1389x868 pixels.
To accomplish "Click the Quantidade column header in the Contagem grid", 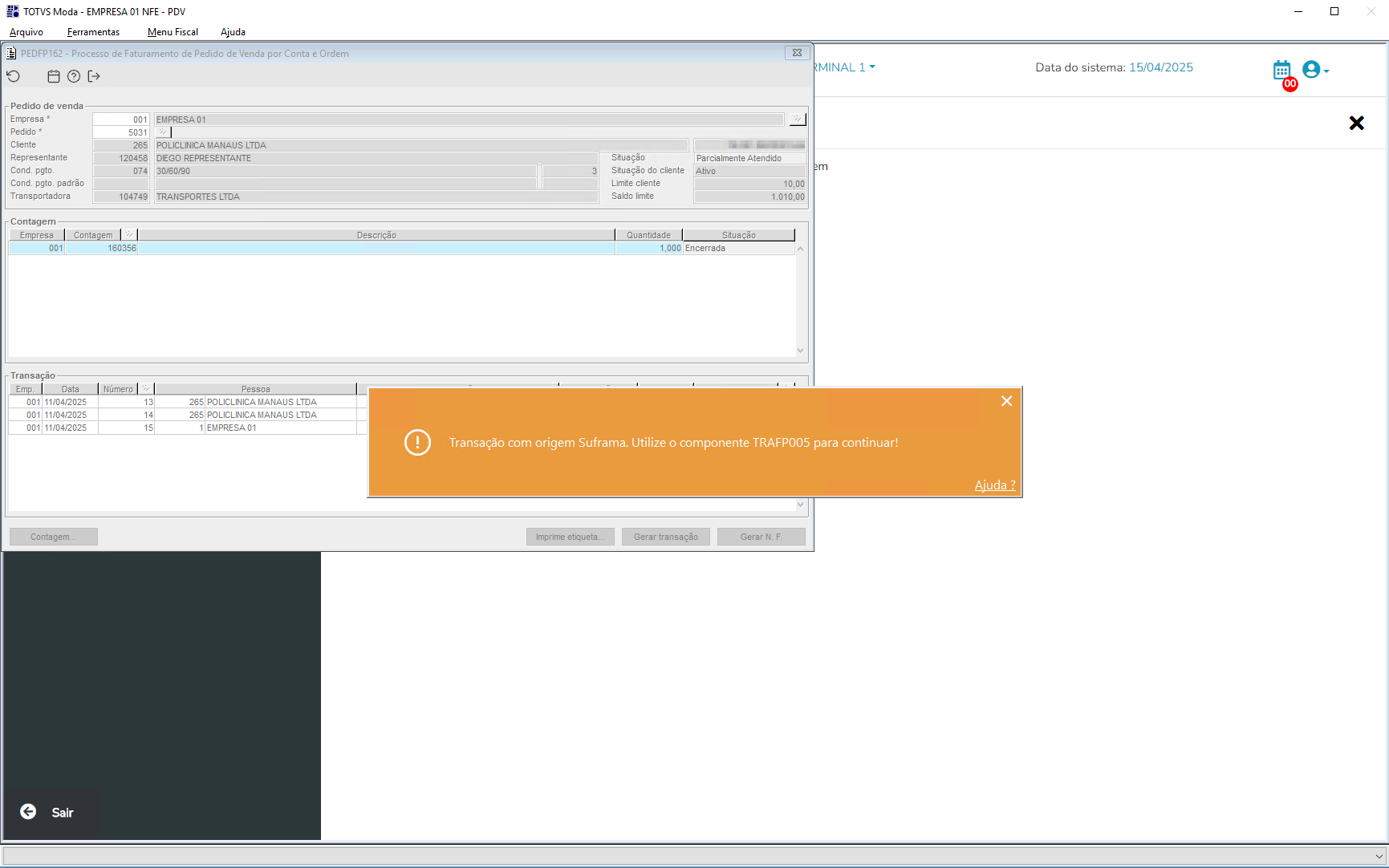I will click(648, 235).
